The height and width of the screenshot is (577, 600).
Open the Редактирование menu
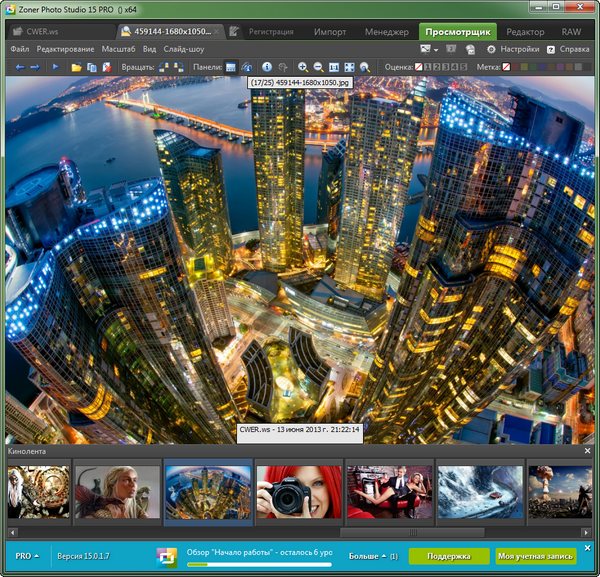point(65,49)
